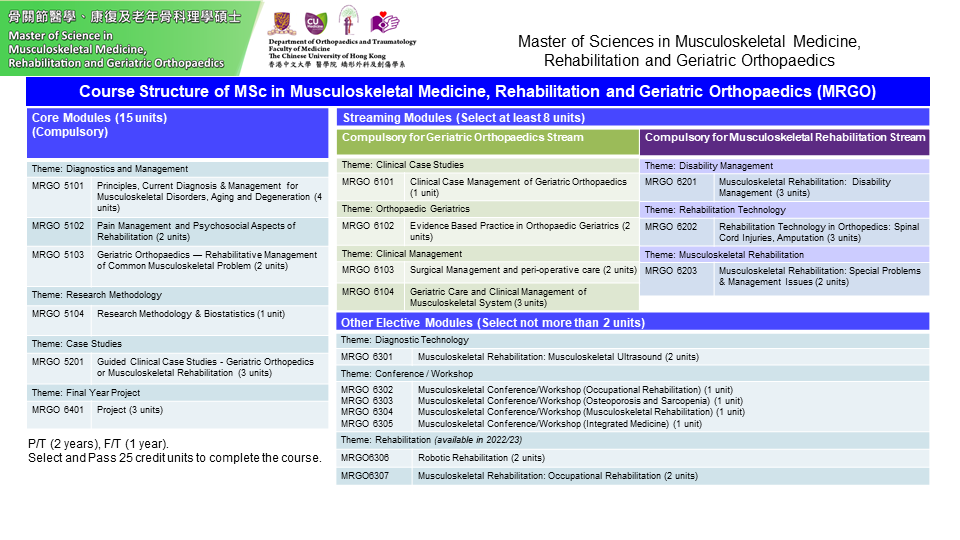
Task: Click the CUHK university crest logo
Action: pos(282,23)
